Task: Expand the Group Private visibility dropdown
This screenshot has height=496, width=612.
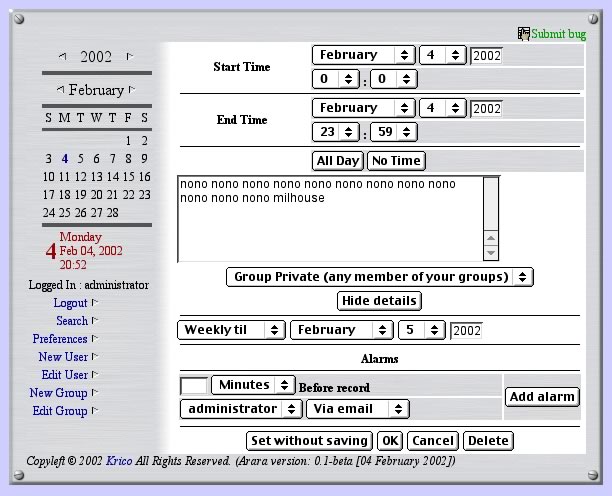Action: point(379,277)
